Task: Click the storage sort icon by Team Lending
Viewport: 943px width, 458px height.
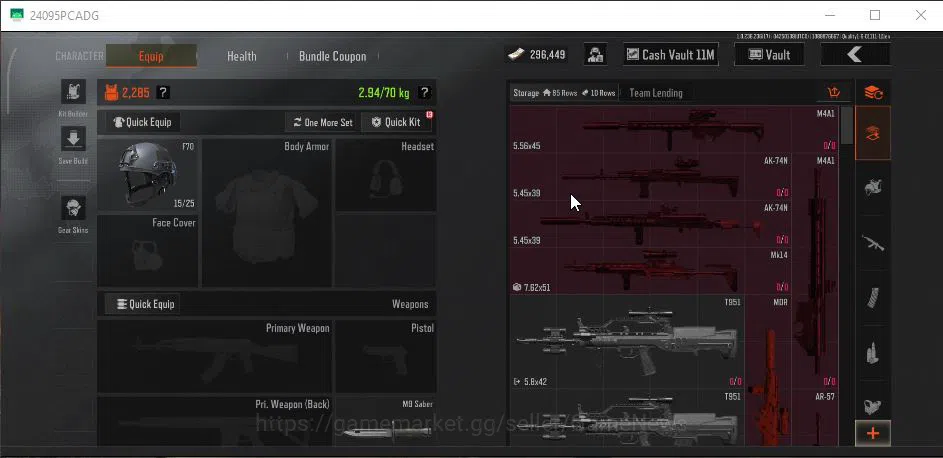Action: [x=834, y=93]
